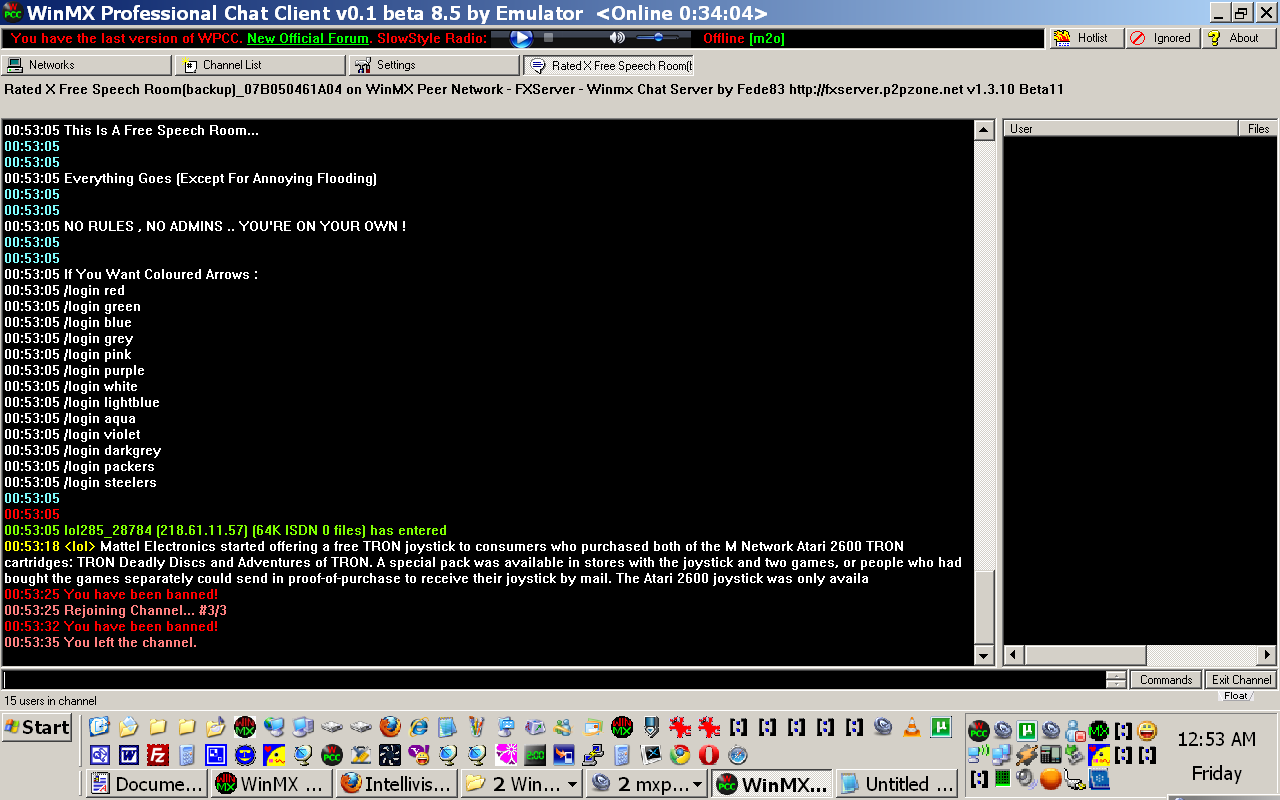The width and height of the screenshot is (1280, 800).
Task: Launch Yahoo Messenger from quick launch
Action: 419,755
